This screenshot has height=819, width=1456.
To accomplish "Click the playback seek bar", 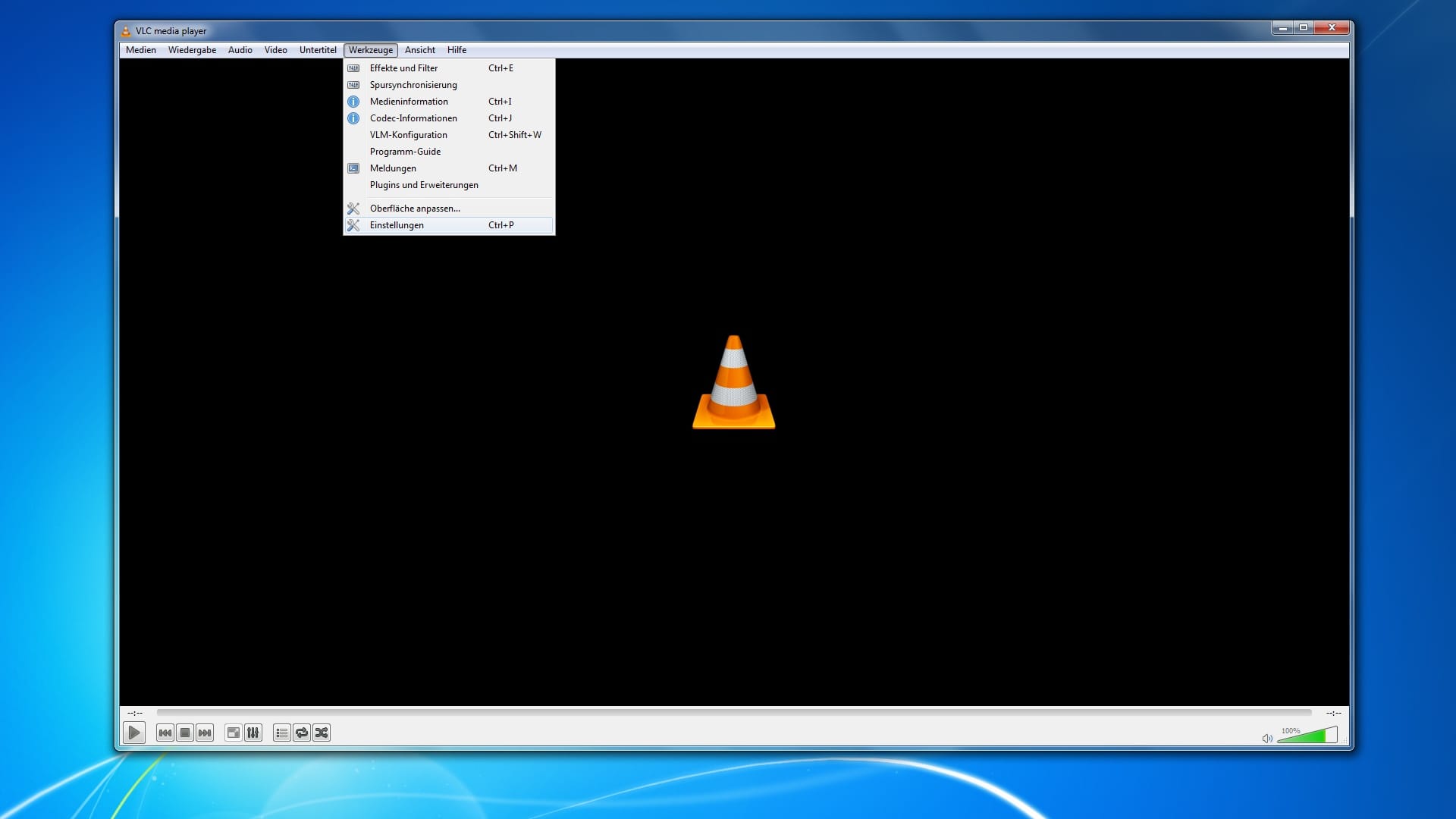I will [x=734, y=713].
